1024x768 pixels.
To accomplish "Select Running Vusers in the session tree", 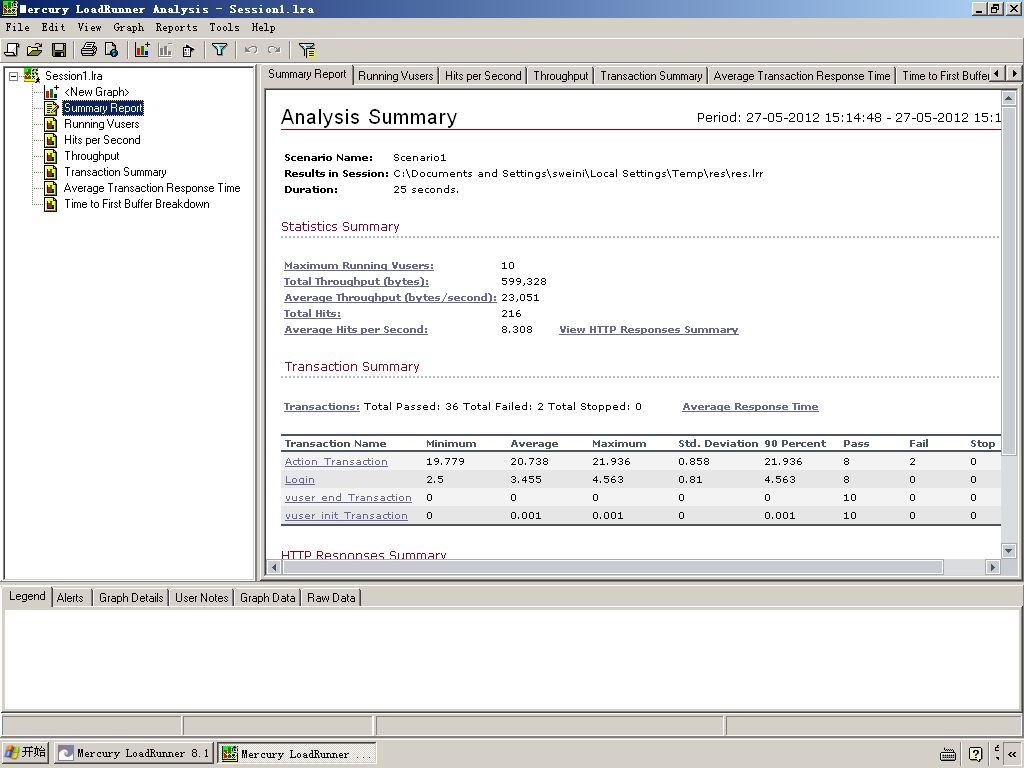I will coord(101,124).
